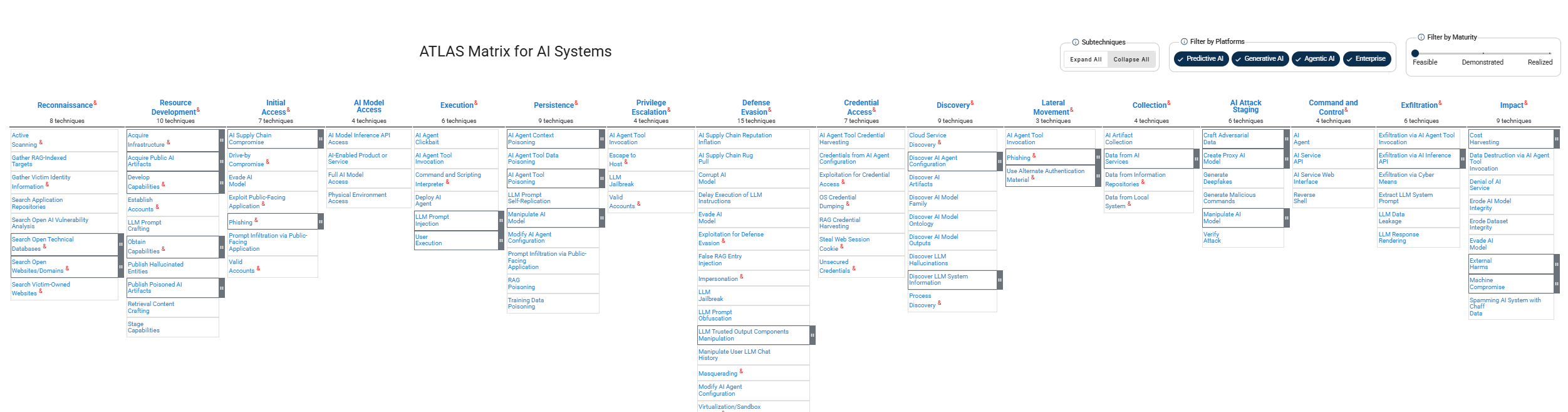Open the AI Attack Staging tactic heading
The image size is (1568, 412).
pyautogui.click(x=1245, y=106)
